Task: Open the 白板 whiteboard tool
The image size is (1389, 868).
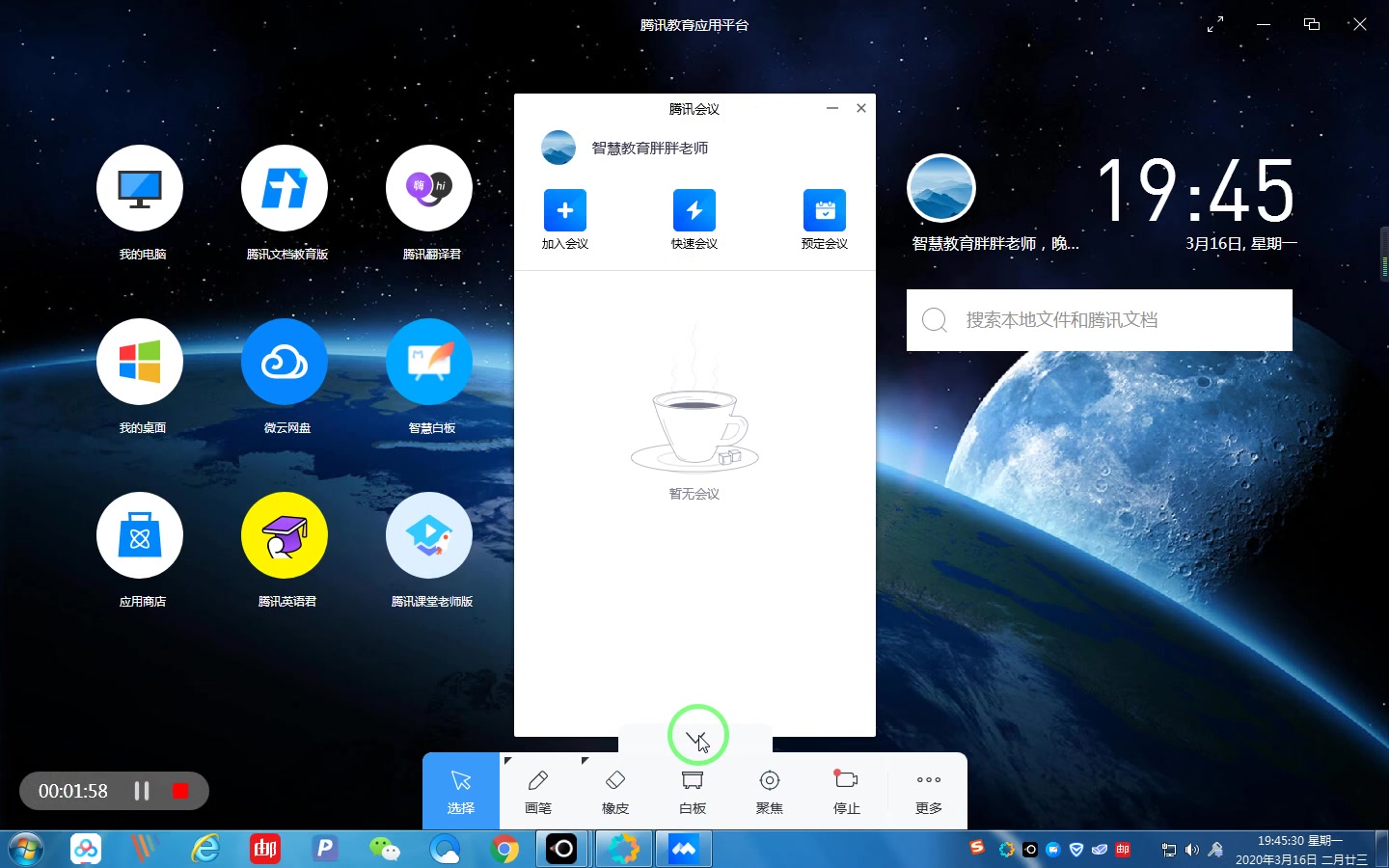Action: (x=693, y=791)
